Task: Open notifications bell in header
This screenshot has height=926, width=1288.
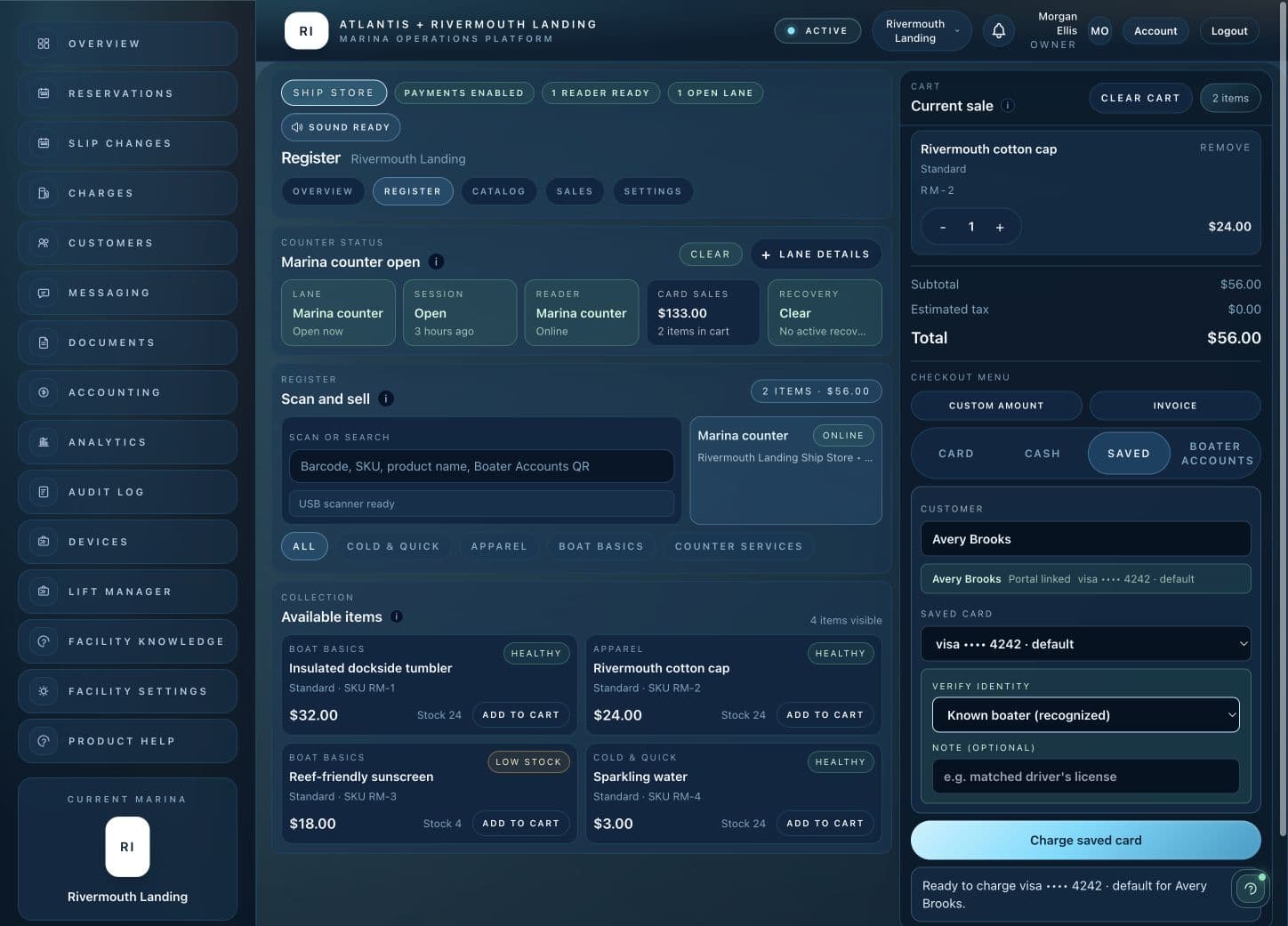Action: point(999,31)
